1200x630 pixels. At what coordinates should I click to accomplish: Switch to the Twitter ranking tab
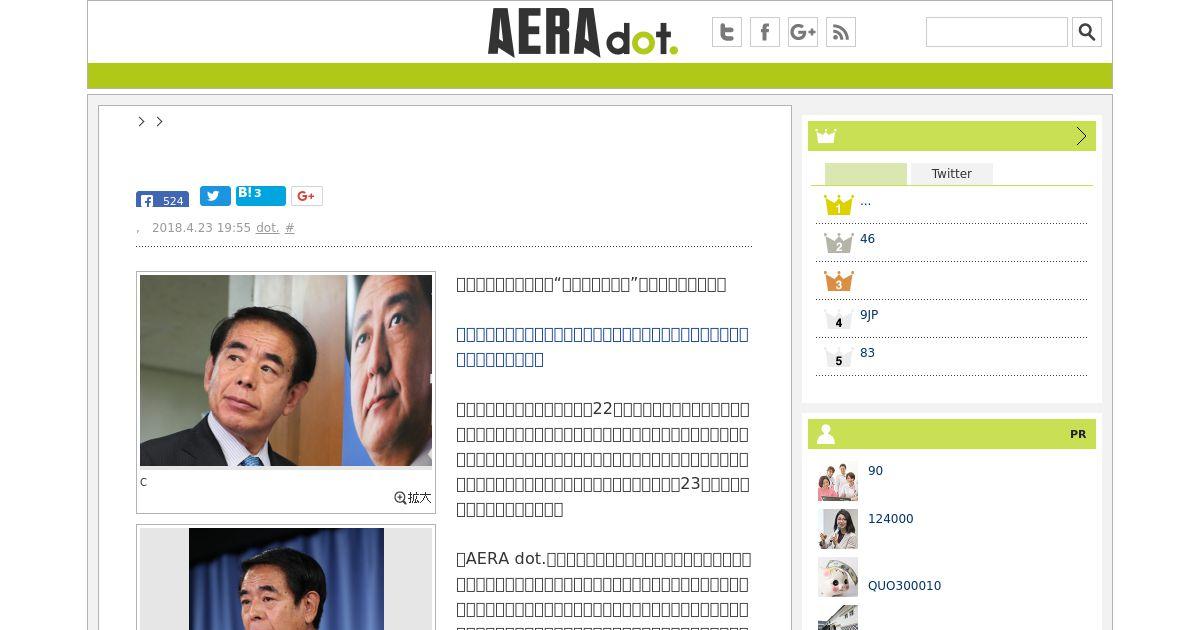[952, 174]
